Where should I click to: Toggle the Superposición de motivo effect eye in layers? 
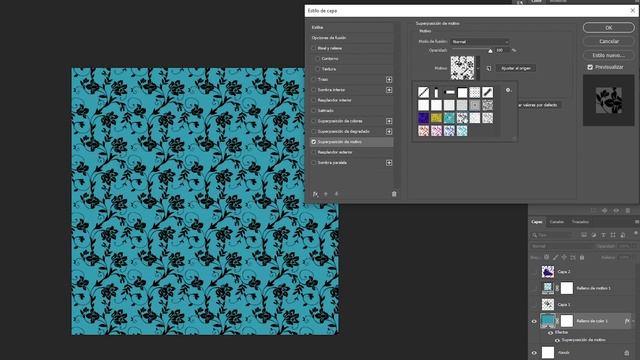(x=557, y=340)
